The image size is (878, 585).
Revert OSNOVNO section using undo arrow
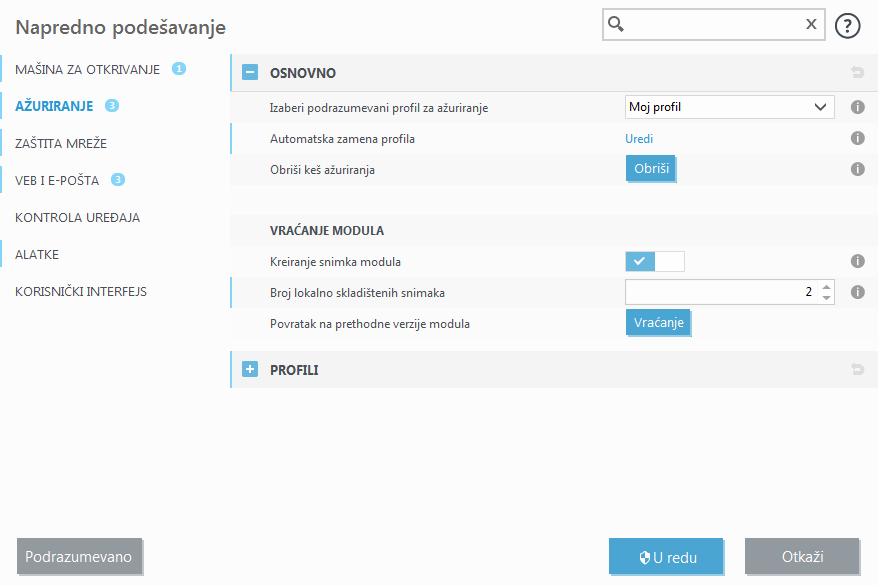point(857,72)
